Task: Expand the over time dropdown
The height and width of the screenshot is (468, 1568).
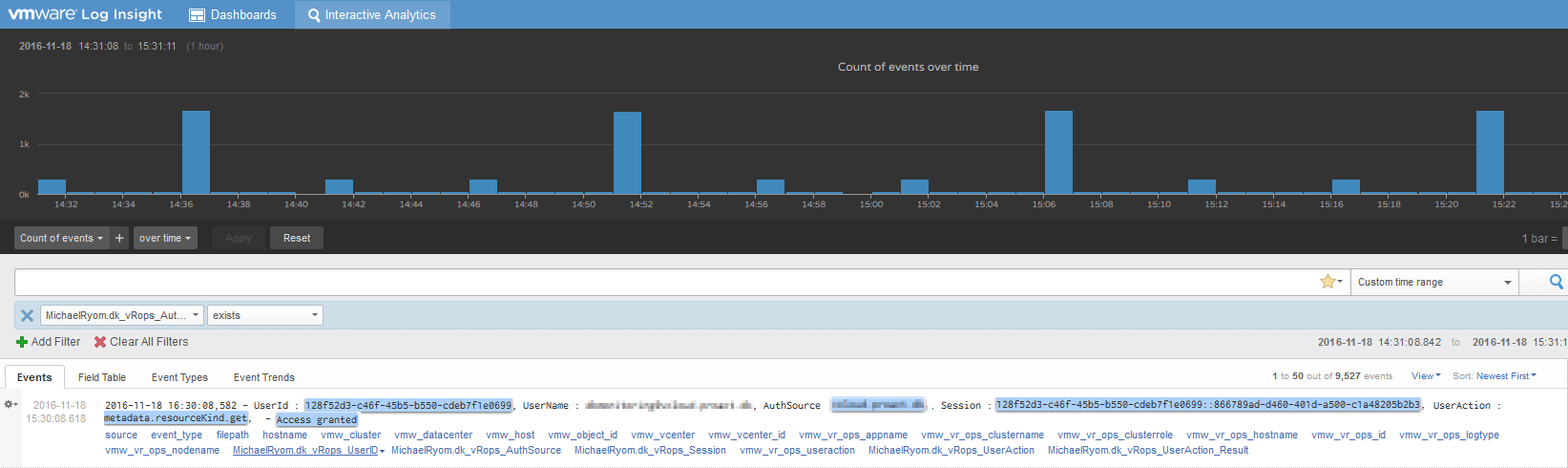Action: (165, 238)
